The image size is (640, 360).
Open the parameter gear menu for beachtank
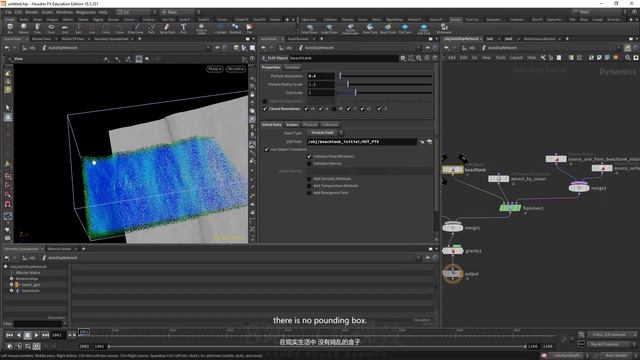(x=403, y=58)
